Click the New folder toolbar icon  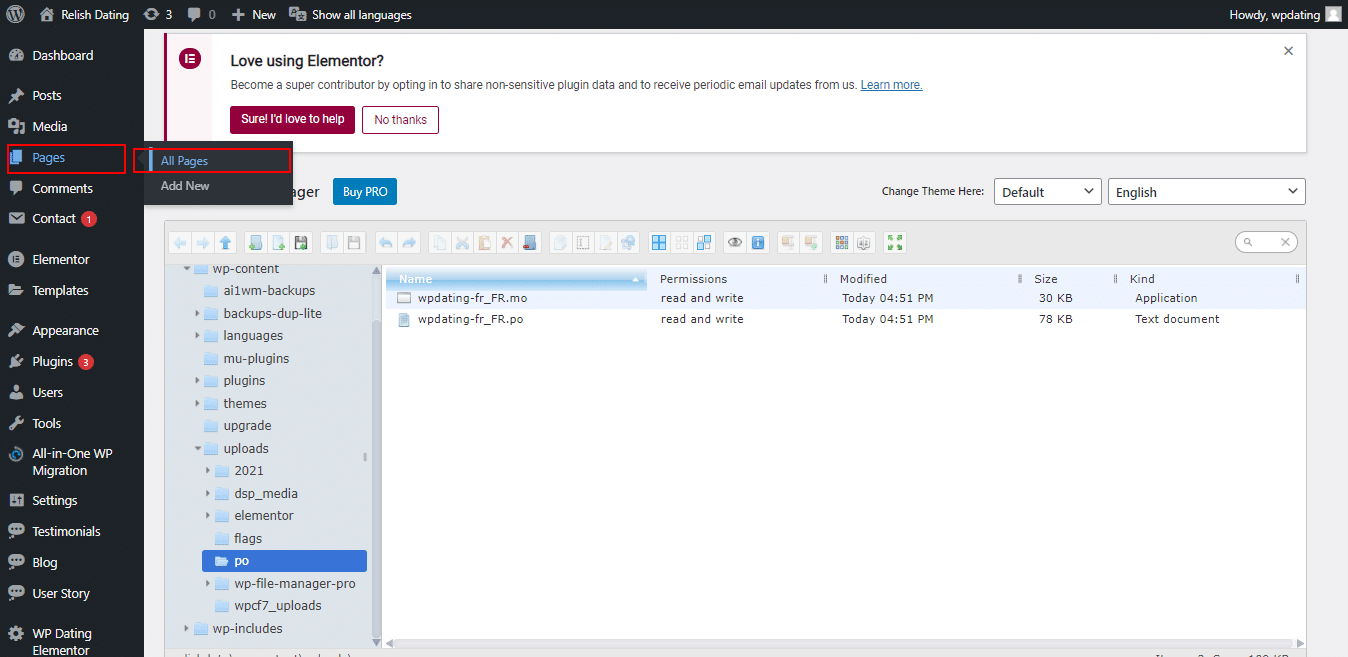[256, 242]
